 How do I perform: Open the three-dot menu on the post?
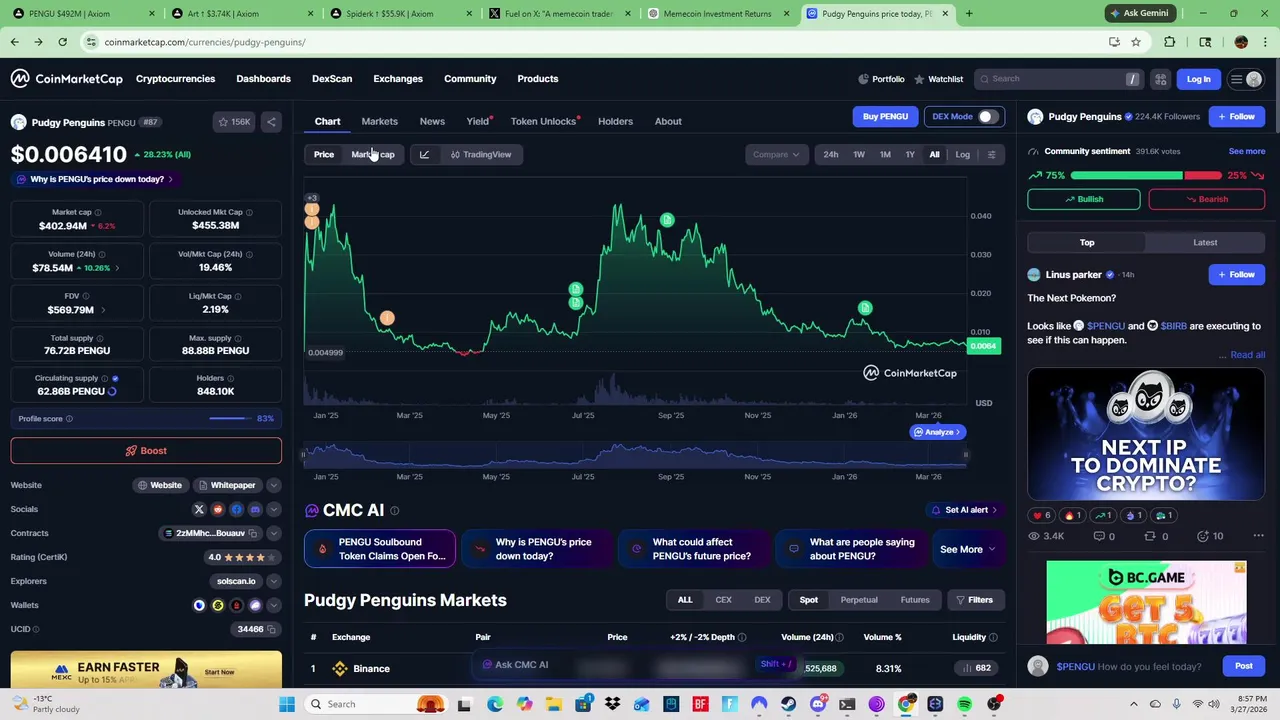[1258, 536]
